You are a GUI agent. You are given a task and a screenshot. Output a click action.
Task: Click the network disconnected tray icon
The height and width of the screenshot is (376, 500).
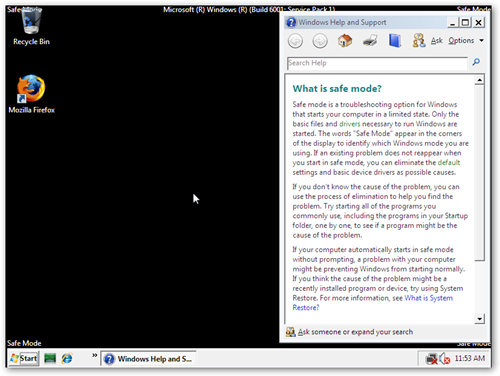(x=431, y=359)
